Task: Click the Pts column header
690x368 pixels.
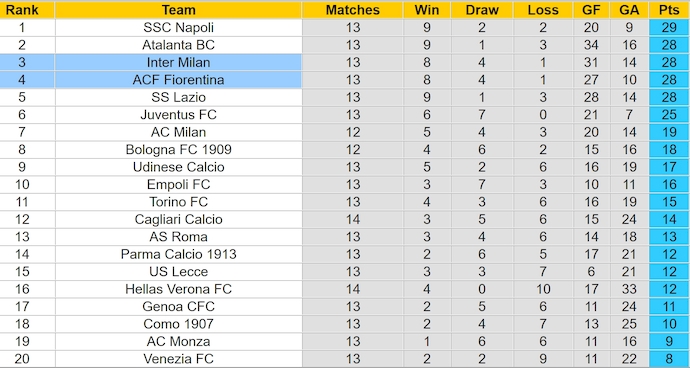Action: click(x=669, y=10)
